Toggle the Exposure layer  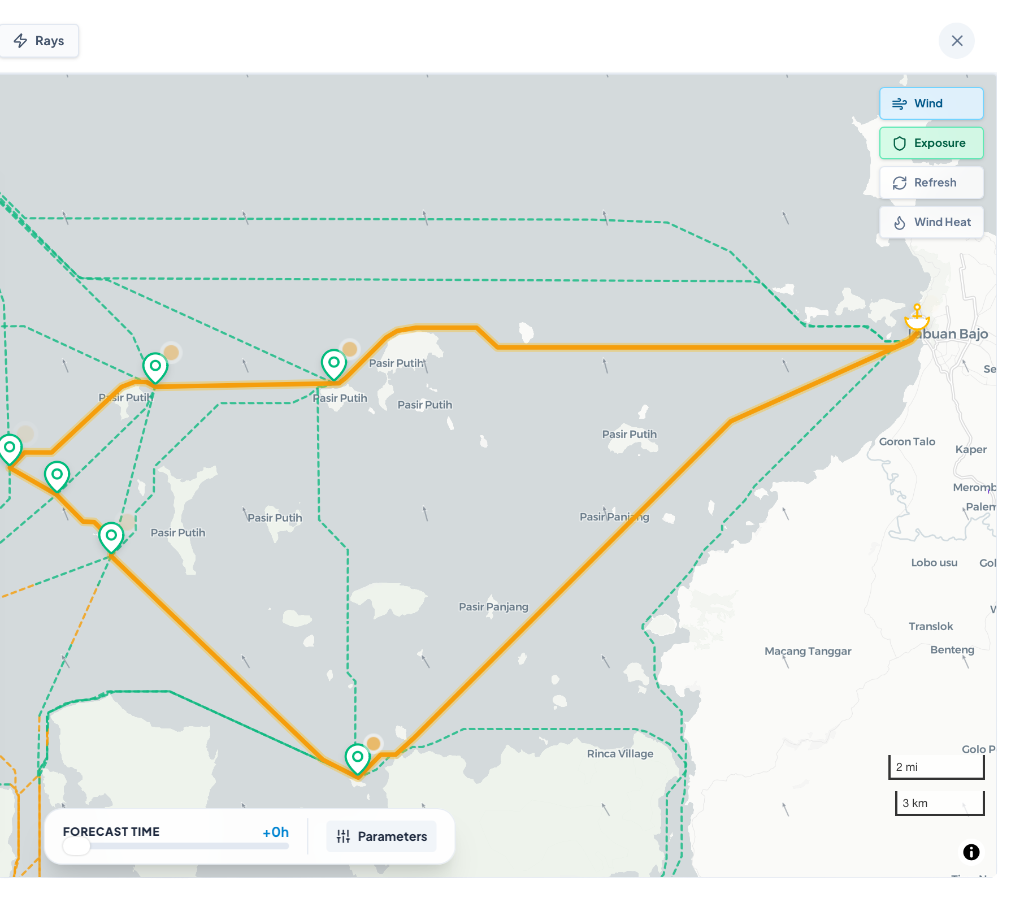931,143
